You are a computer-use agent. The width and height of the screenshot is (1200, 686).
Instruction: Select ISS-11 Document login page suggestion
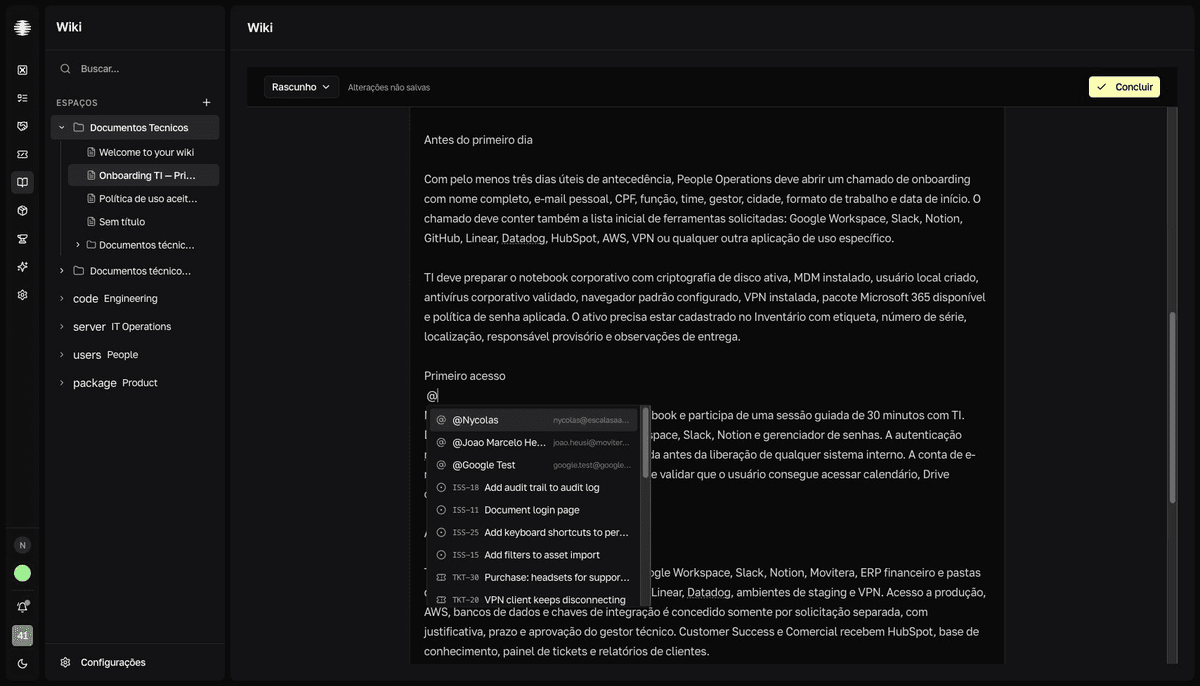coord(534,510)
